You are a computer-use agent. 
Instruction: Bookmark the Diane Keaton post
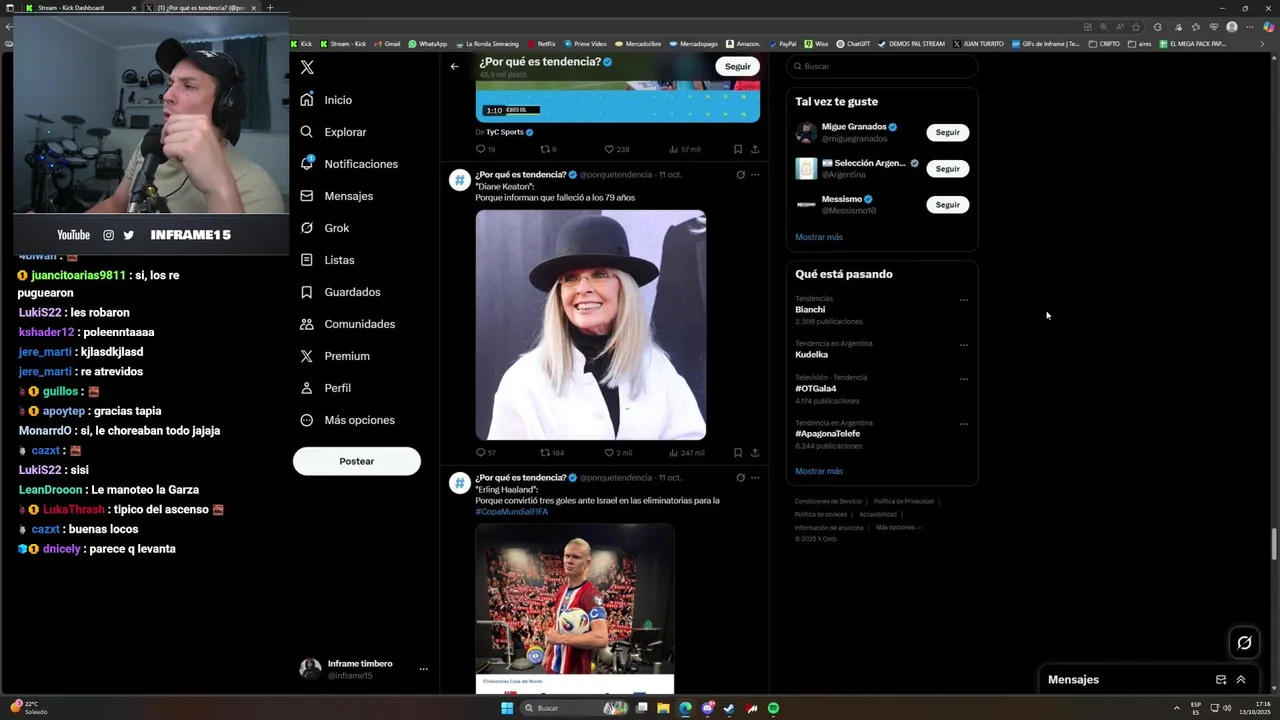click(x=738, y=453)
